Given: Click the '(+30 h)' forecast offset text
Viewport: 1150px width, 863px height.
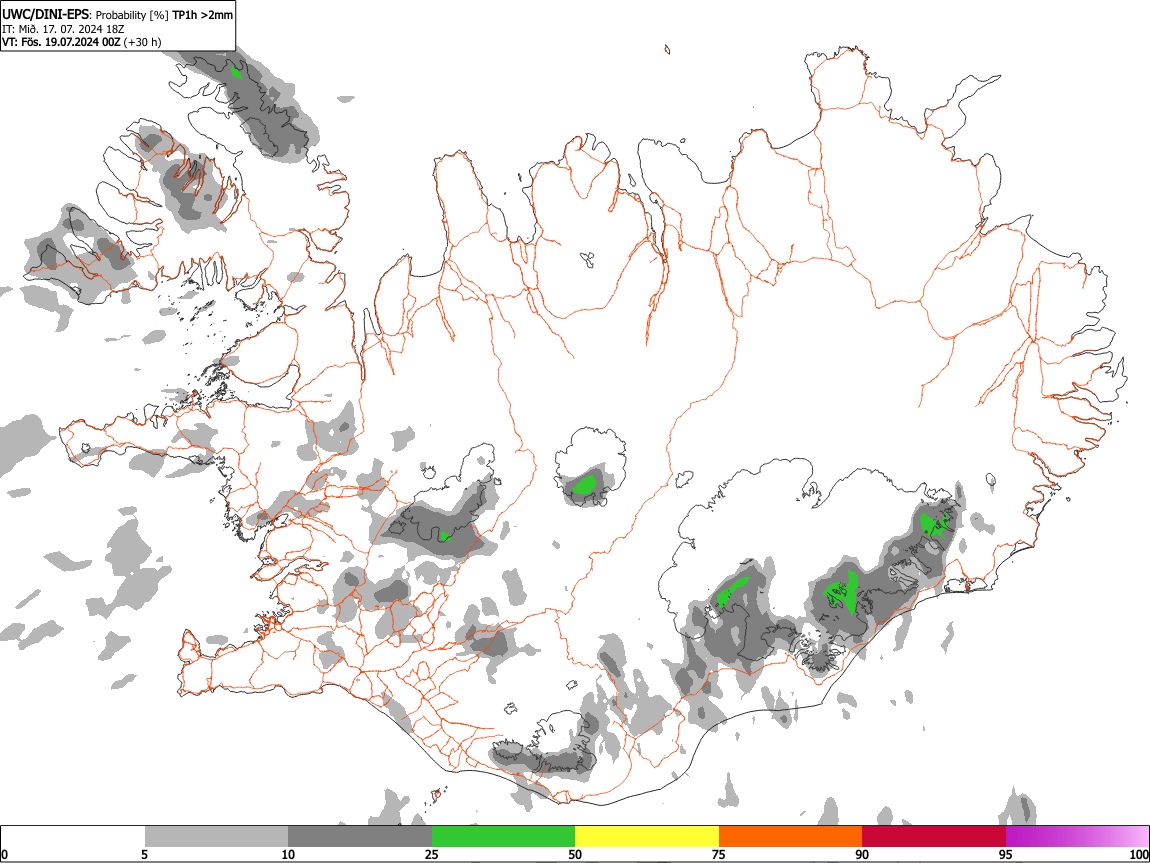Looking at the screenshot, I should [142, 42].
